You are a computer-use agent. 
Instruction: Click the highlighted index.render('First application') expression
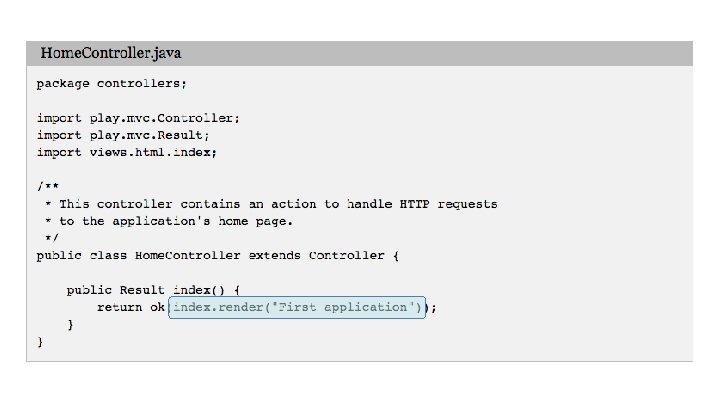pyautogui.click(x=297, y=307)
